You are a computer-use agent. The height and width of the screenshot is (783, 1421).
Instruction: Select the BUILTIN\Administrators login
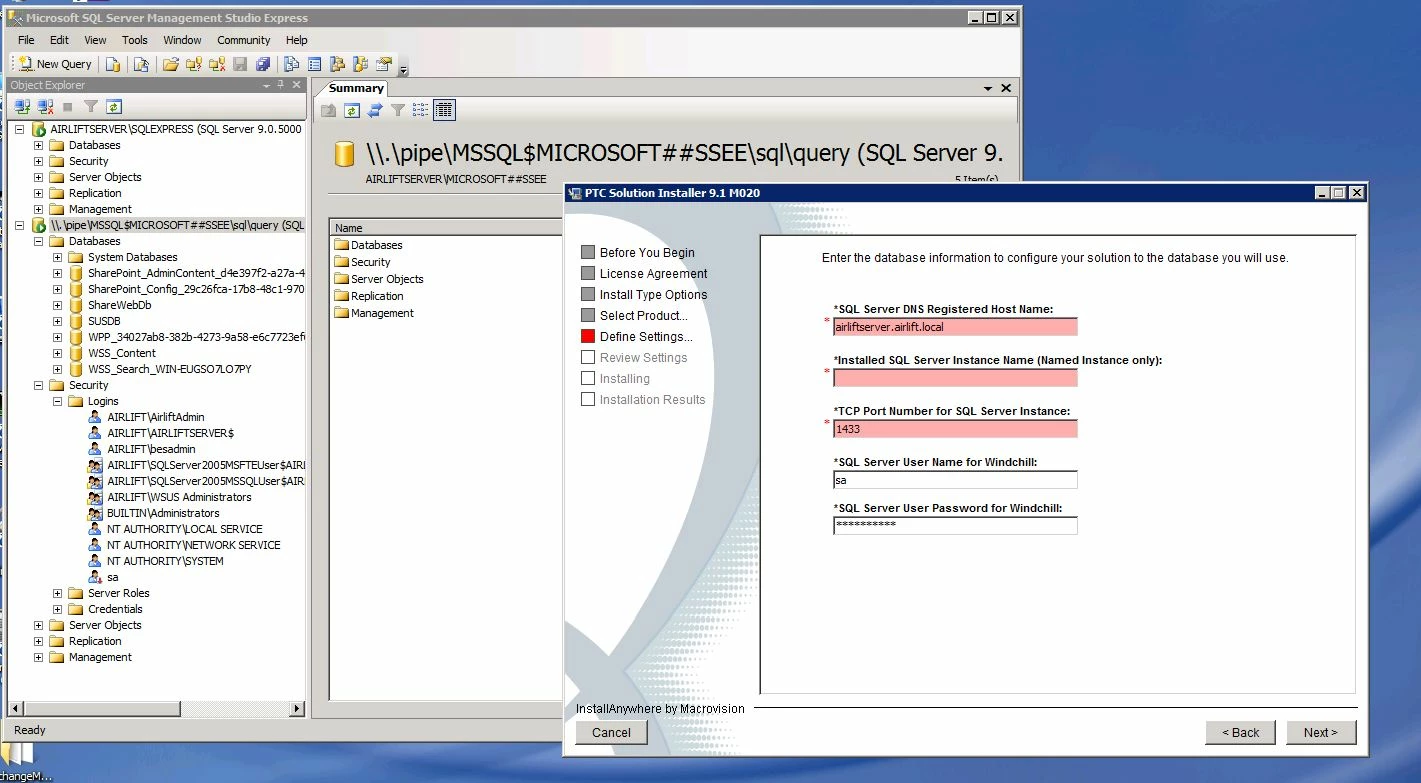[x=163, y=513]
